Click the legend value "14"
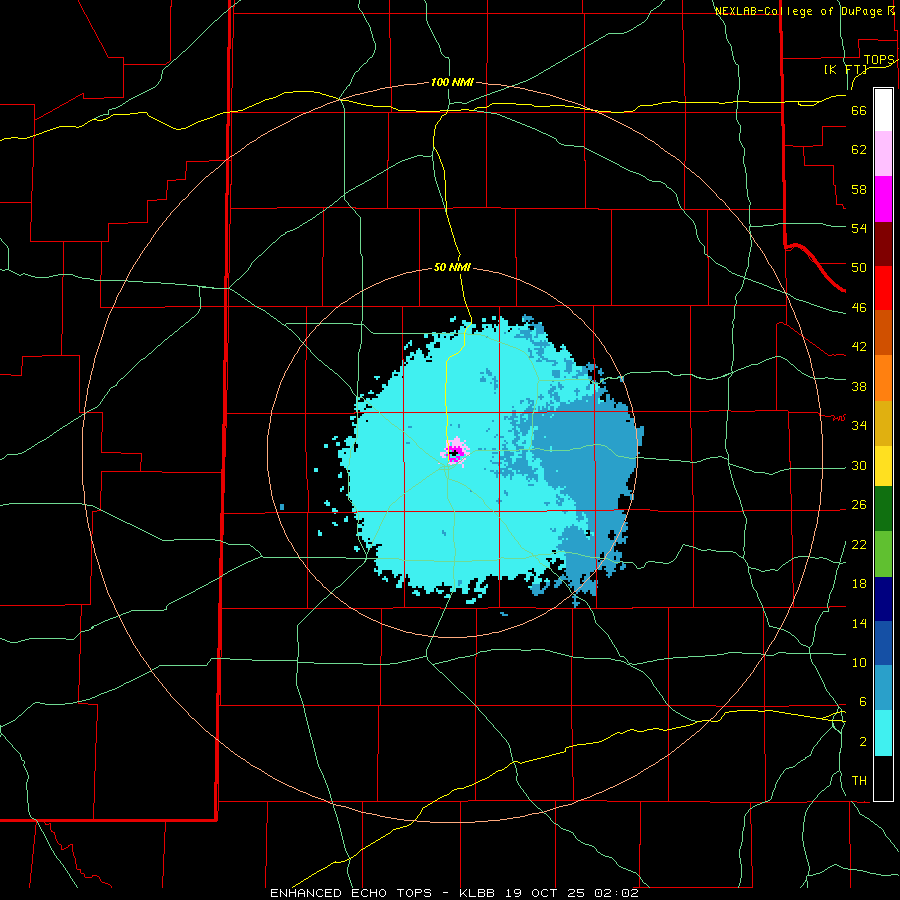This screenshot has width=900, height=900. tap(859, 623)
